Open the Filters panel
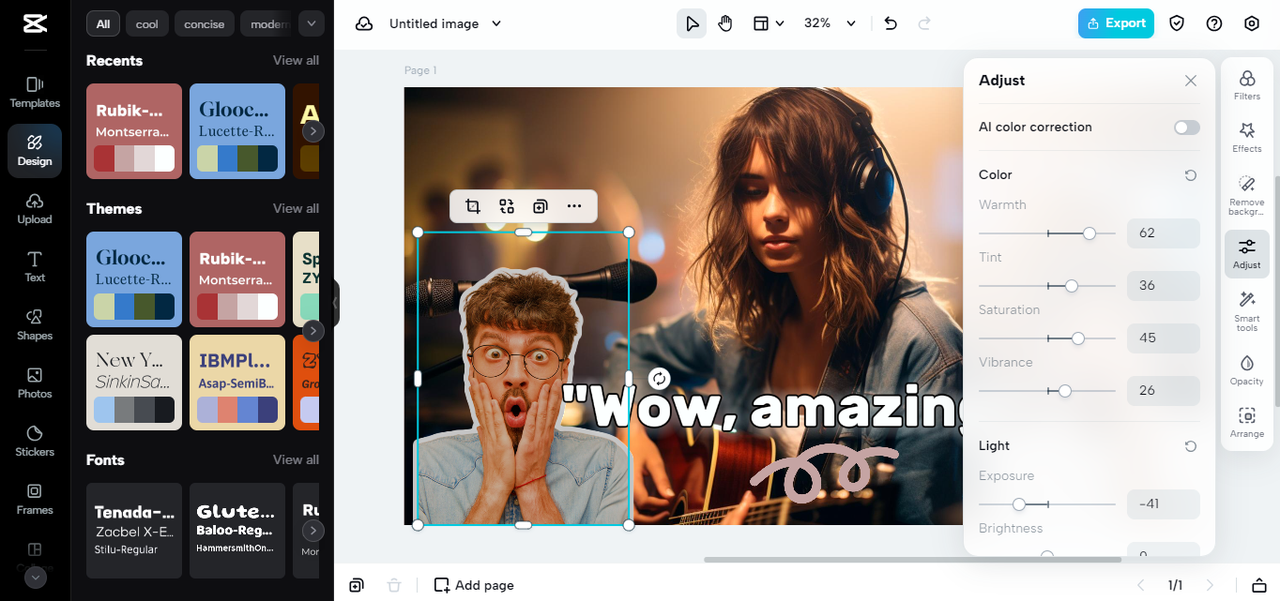Viewport: 1280px width, 601px height. (1247, 85)
